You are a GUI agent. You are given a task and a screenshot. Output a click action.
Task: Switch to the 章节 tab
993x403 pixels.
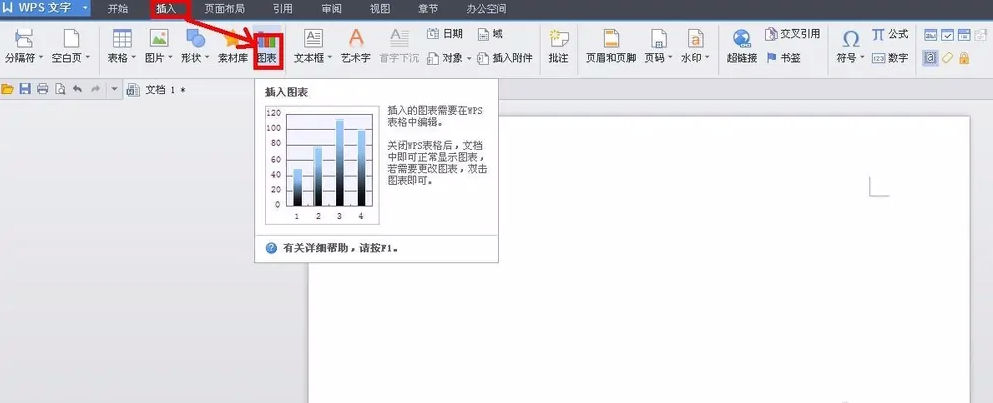click(428, 9)
